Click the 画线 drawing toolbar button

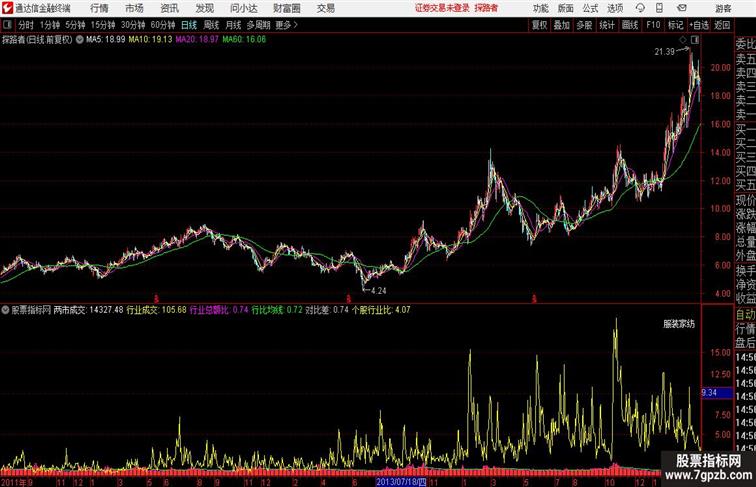click(630, 25)
